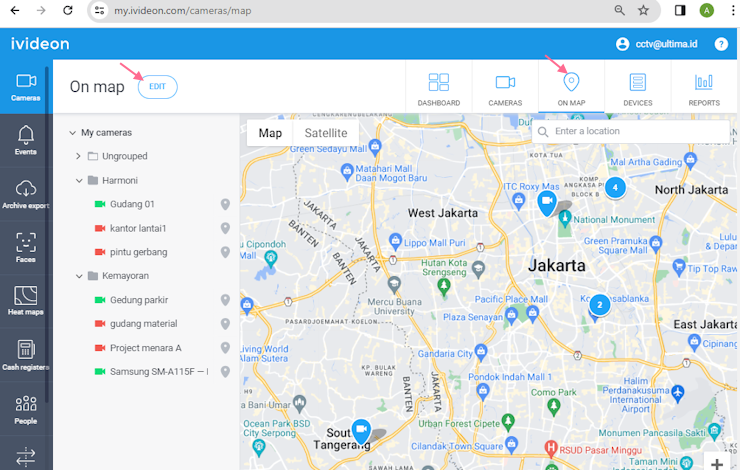The width and height of the screenshot is (740, 470).
Task: Click the Kemayoran folder label
Action: pyautogui.click(x=126, y=276)
